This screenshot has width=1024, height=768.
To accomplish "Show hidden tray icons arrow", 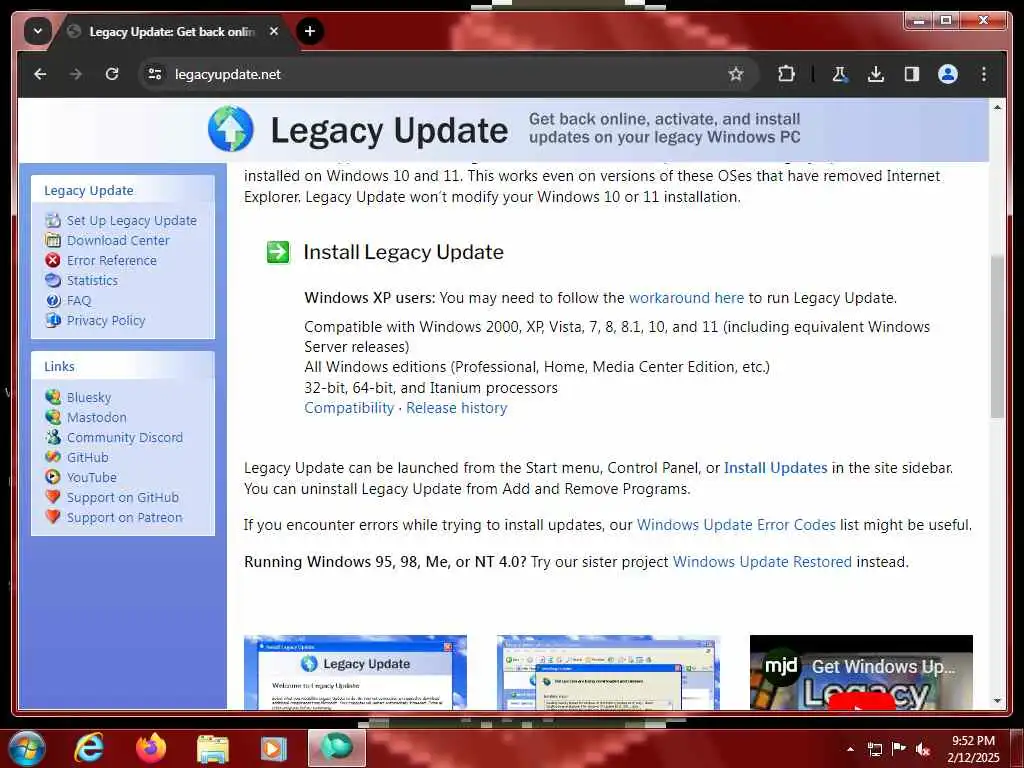I will click(850, 749).
